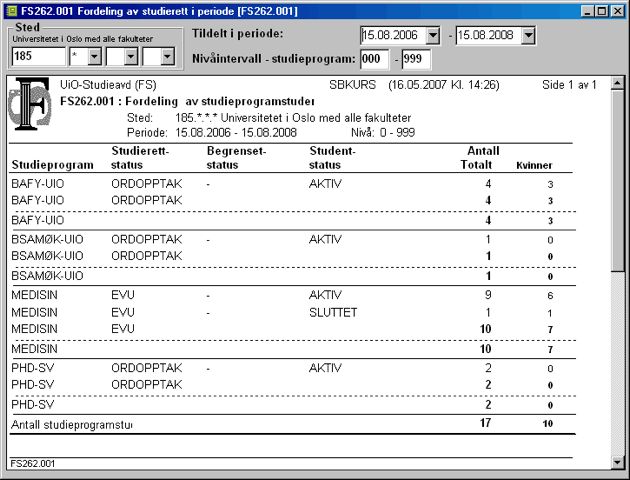Image resolution: width=630 pixels, height=480 pixels.
Task: Click the start date field 15.08.2006
Action: tap(393, 36)
